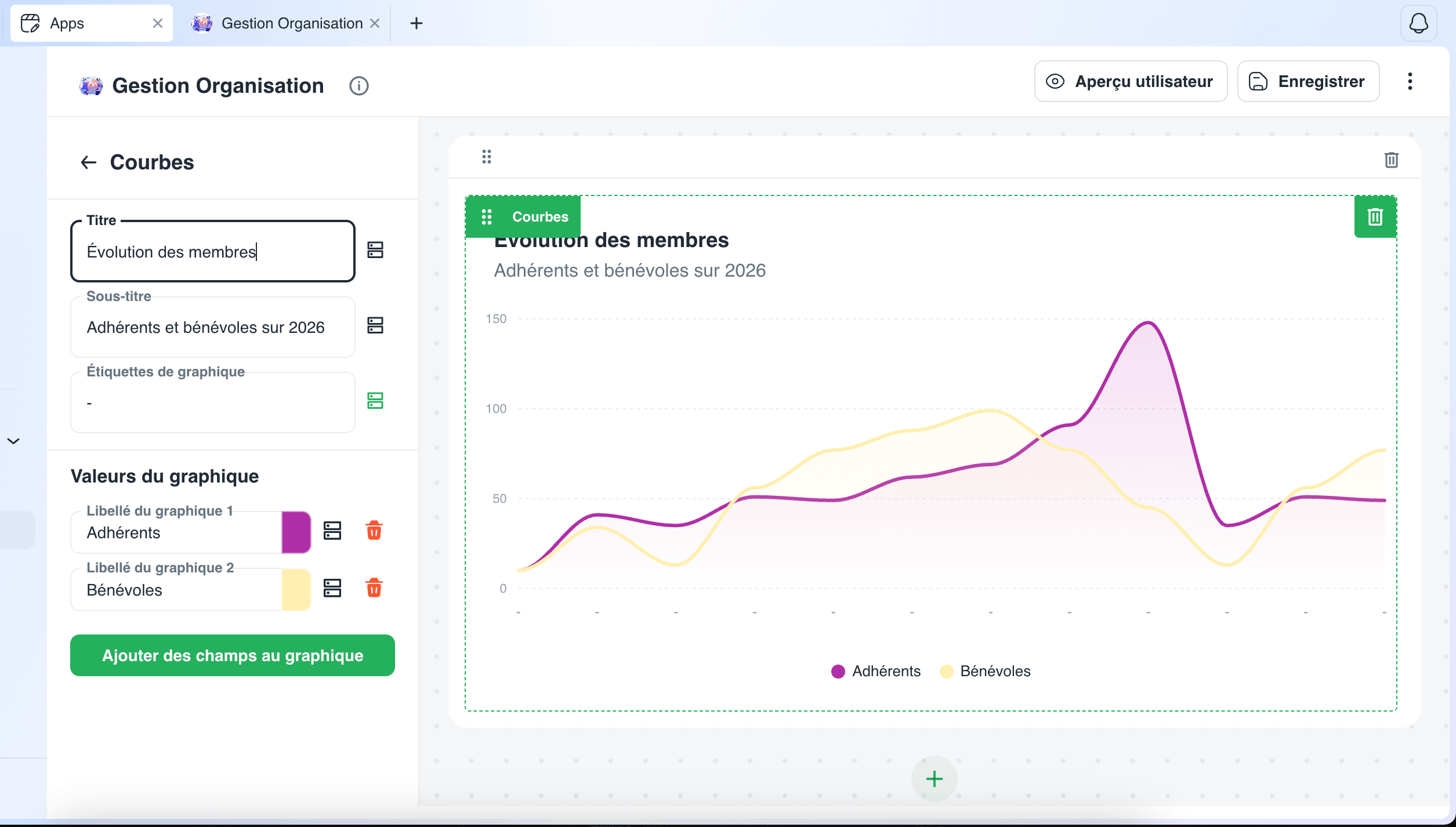Click the section drag handle dots
The image size is (1456, 827).
tap(487, 157)
